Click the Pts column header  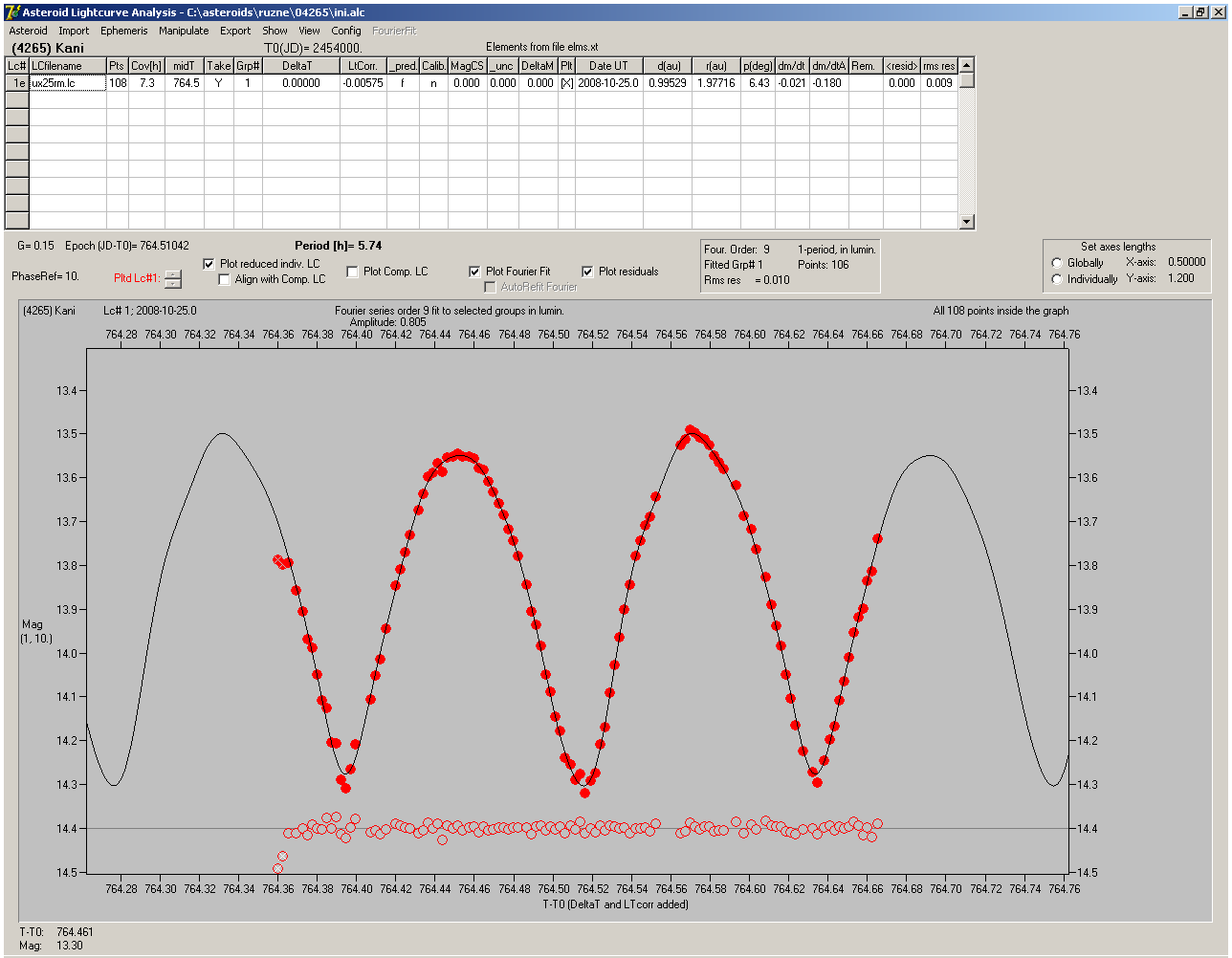point(117,66)
